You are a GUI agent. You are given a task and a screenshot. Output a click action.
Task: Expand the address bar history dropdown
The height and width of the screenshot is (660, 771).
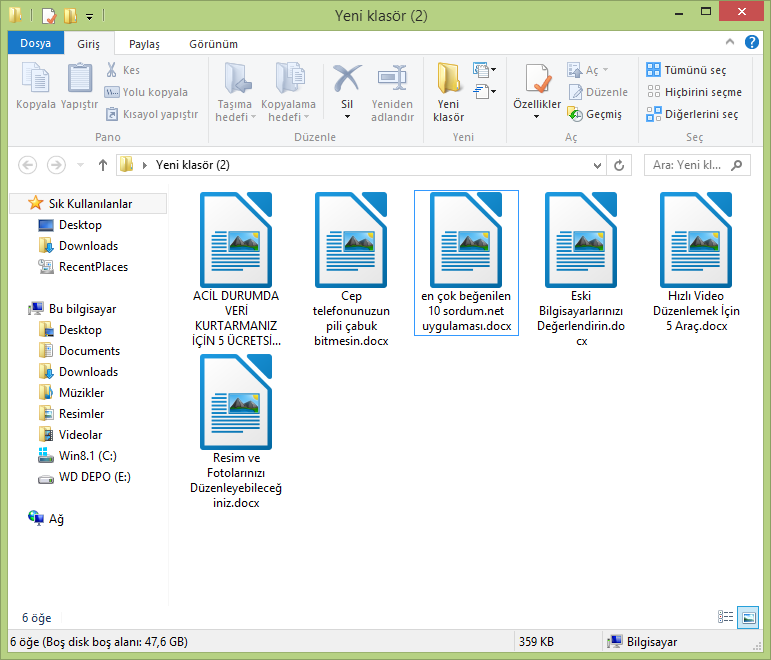(x=597, y=165)
